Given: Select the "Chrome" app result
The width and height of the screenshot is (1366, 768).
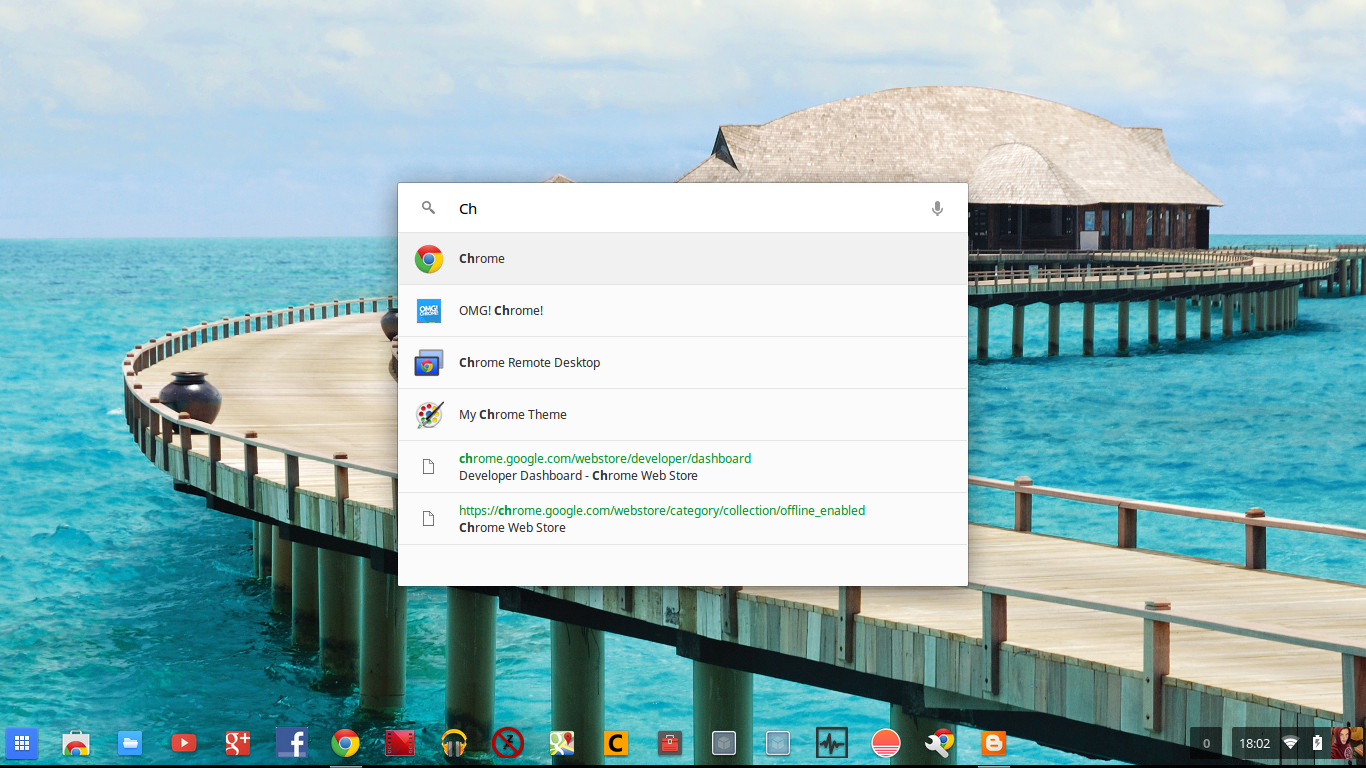Looking at the screenshot, I should pyautogui.click(x=683, y=259).
